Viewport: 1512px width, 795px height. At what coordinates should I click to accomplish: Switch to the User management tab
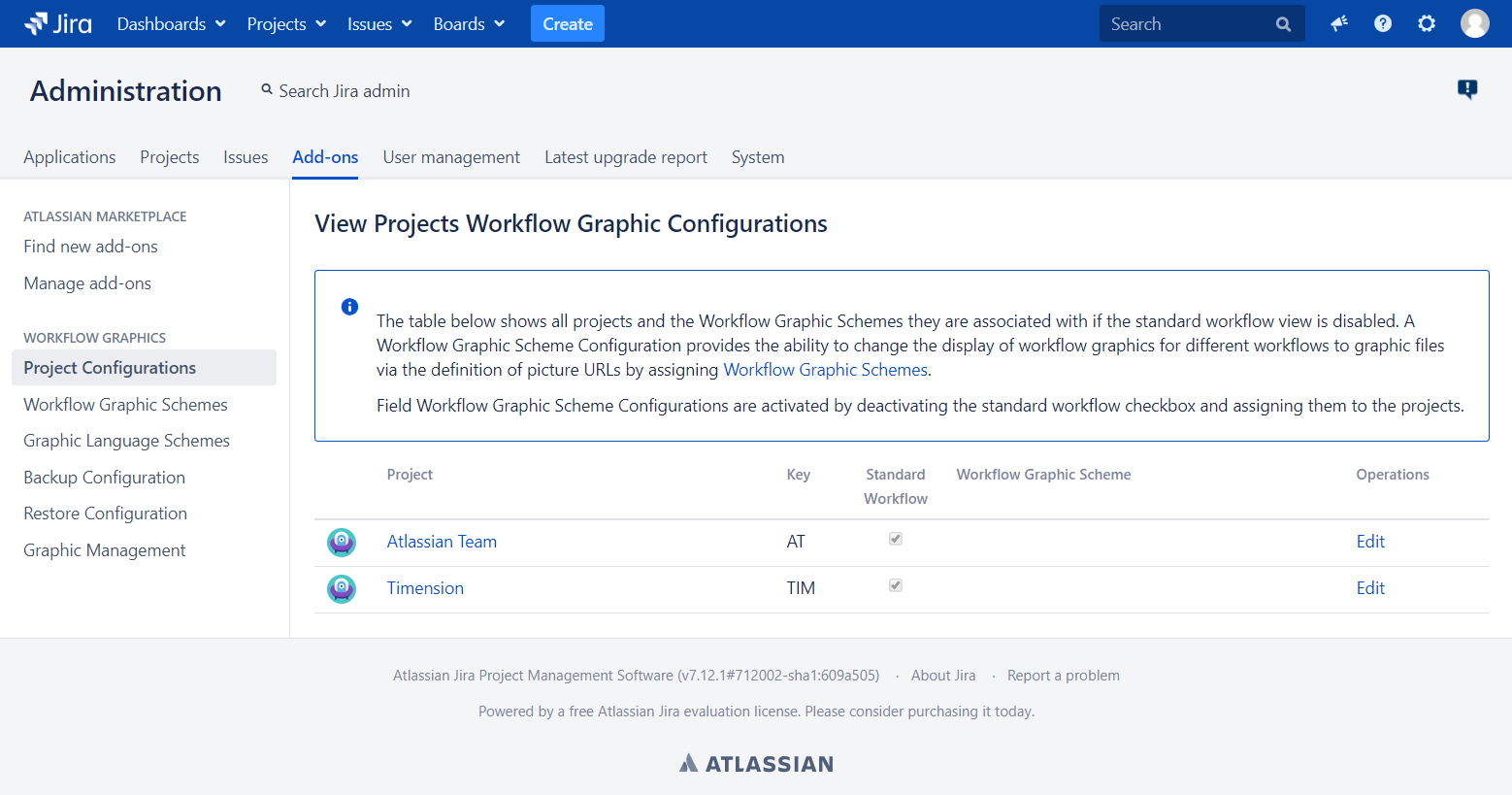pyautogui.click(x=451, y=157)
